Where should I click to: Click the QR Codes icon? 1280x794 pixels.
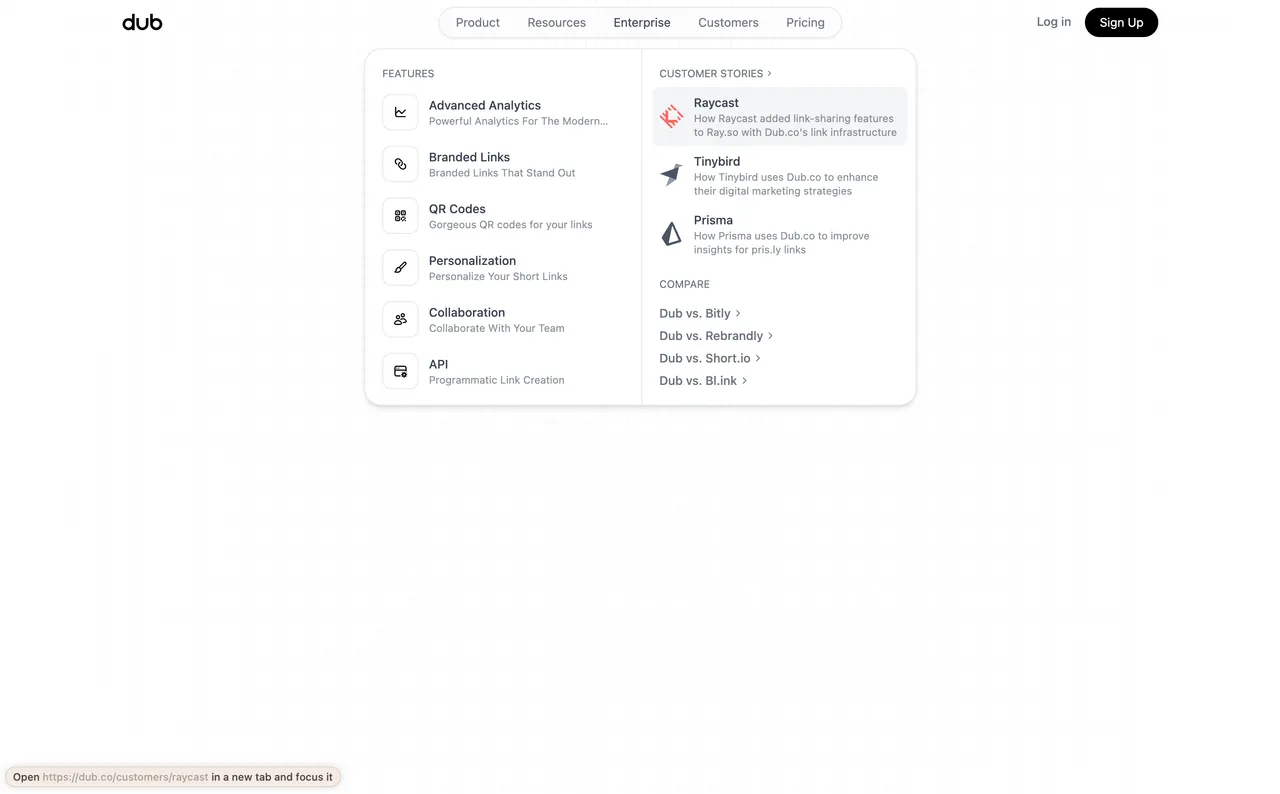400,216
